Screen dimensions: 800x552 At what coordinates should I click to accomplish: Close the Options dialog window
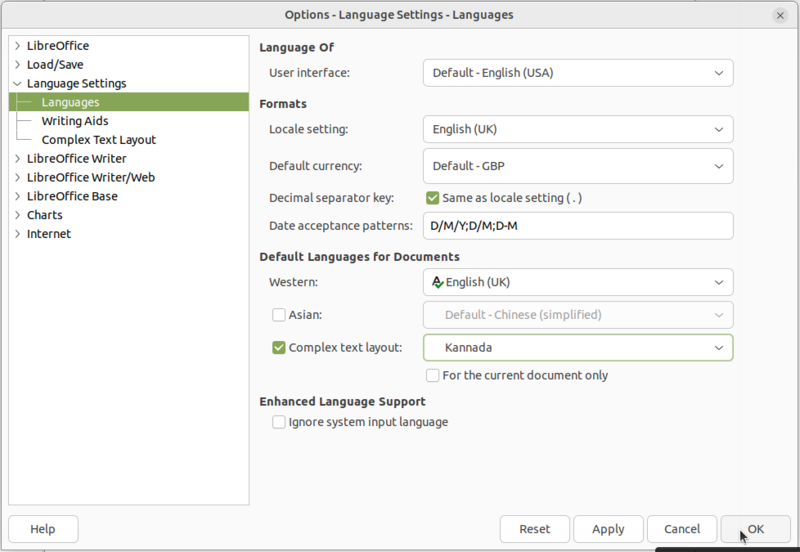[x=780, y=15]
